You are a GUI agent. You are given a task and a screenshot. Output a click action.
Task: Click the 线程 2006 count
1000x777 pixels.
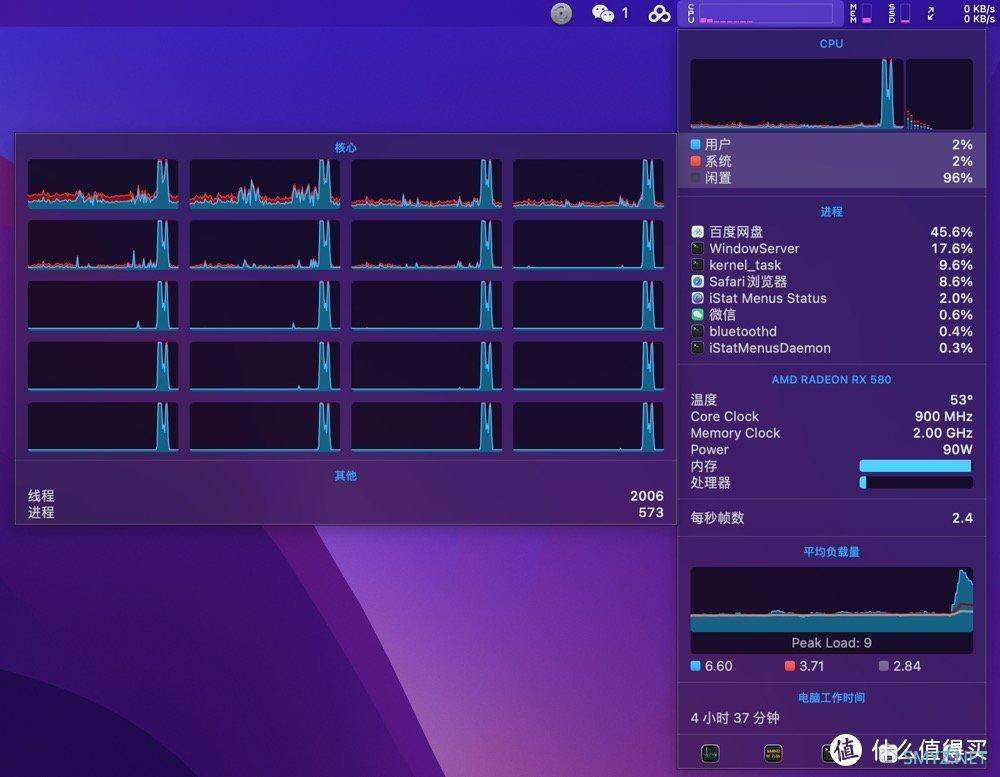coord(647,496)
